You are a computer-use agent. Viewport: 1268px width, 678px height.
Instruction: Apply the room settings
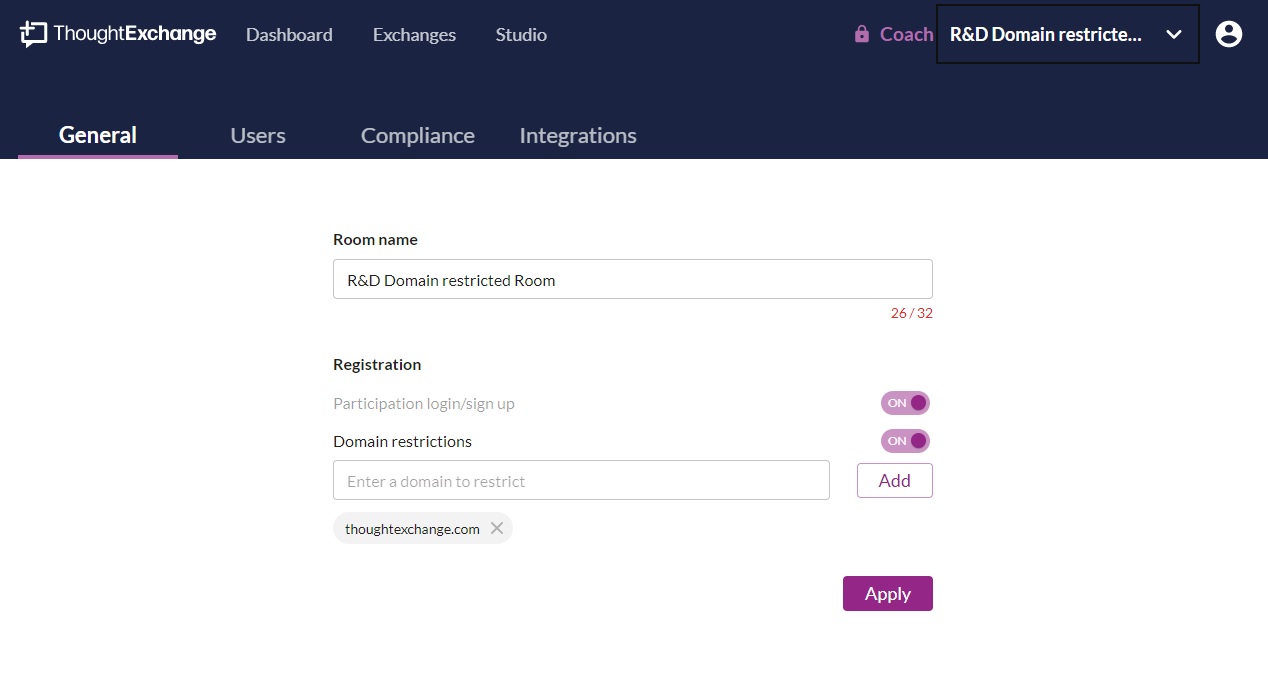[888, 593]
